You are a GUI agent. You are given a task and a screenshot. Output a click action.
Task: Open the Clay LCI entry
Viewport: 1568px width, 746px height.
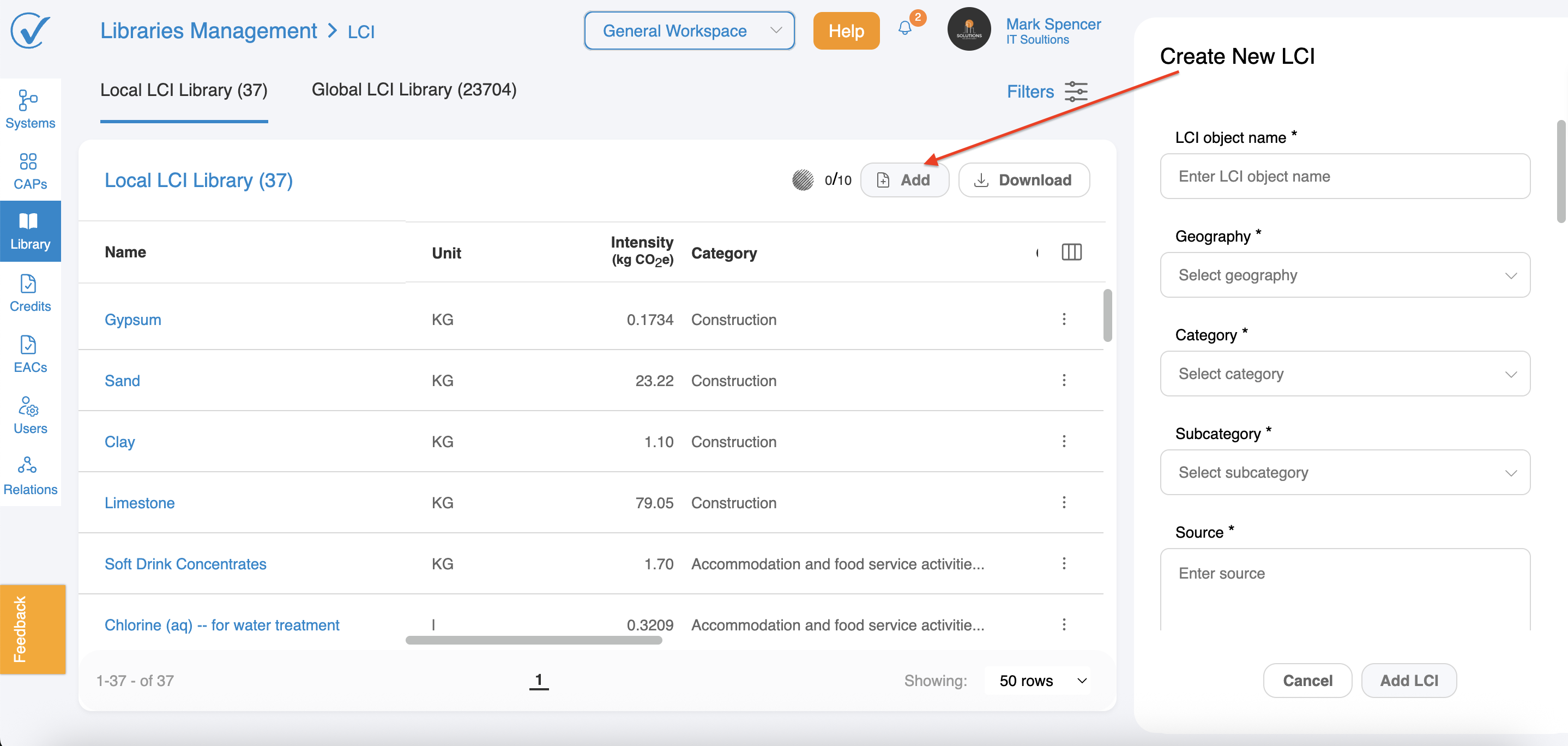point(120,442)
